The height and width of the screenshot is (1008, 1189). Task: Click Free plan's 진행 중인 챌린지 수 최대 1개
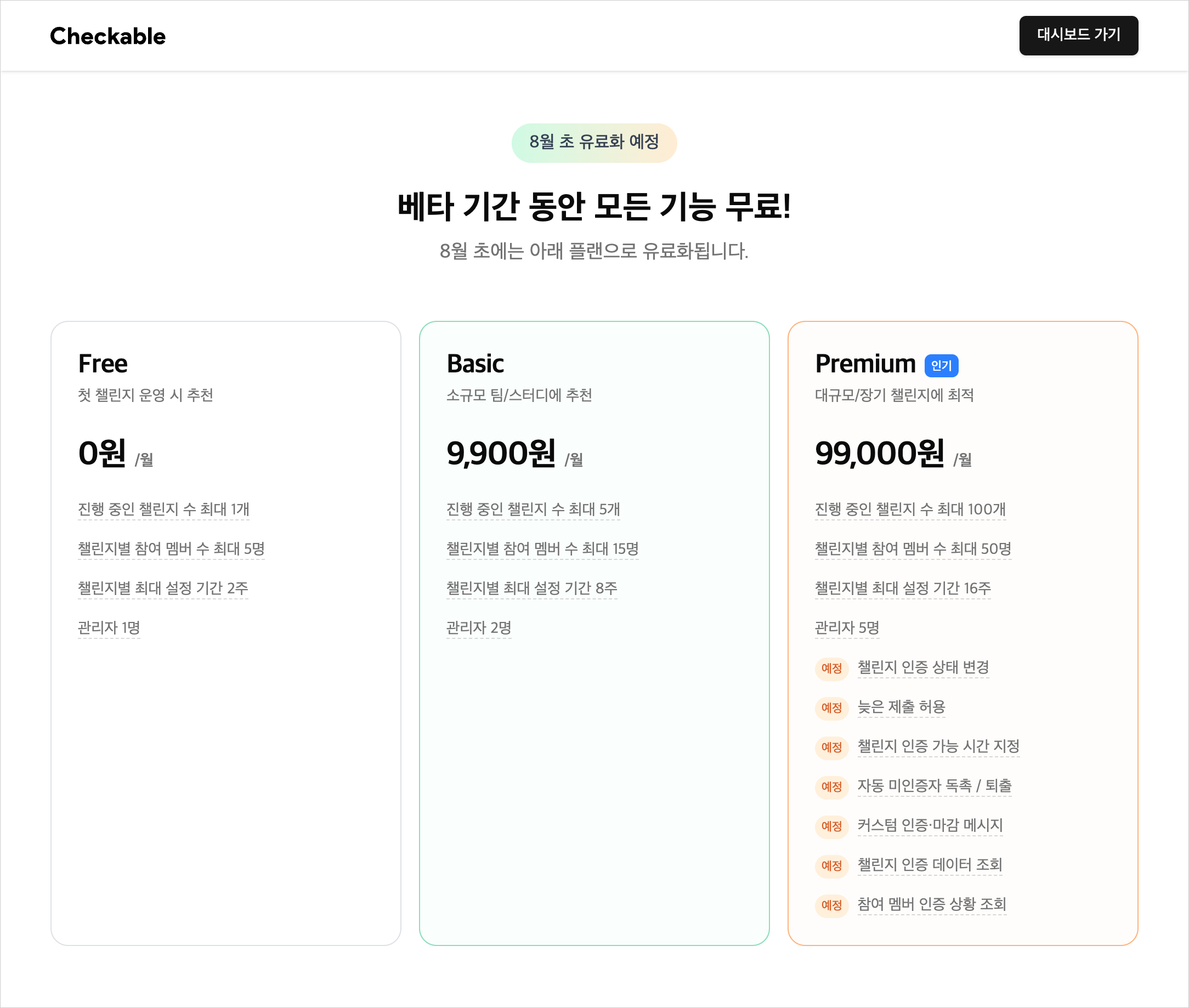(x=163, y=509)
